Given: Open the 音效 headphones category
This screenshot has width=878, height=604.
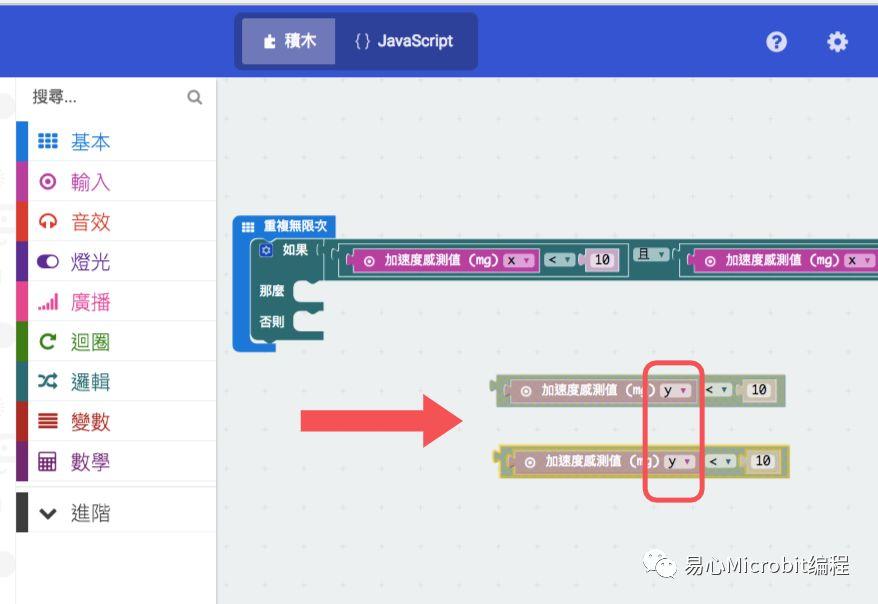Looking at the screenshot, I should pyautogui.click(x=90, y=222).
